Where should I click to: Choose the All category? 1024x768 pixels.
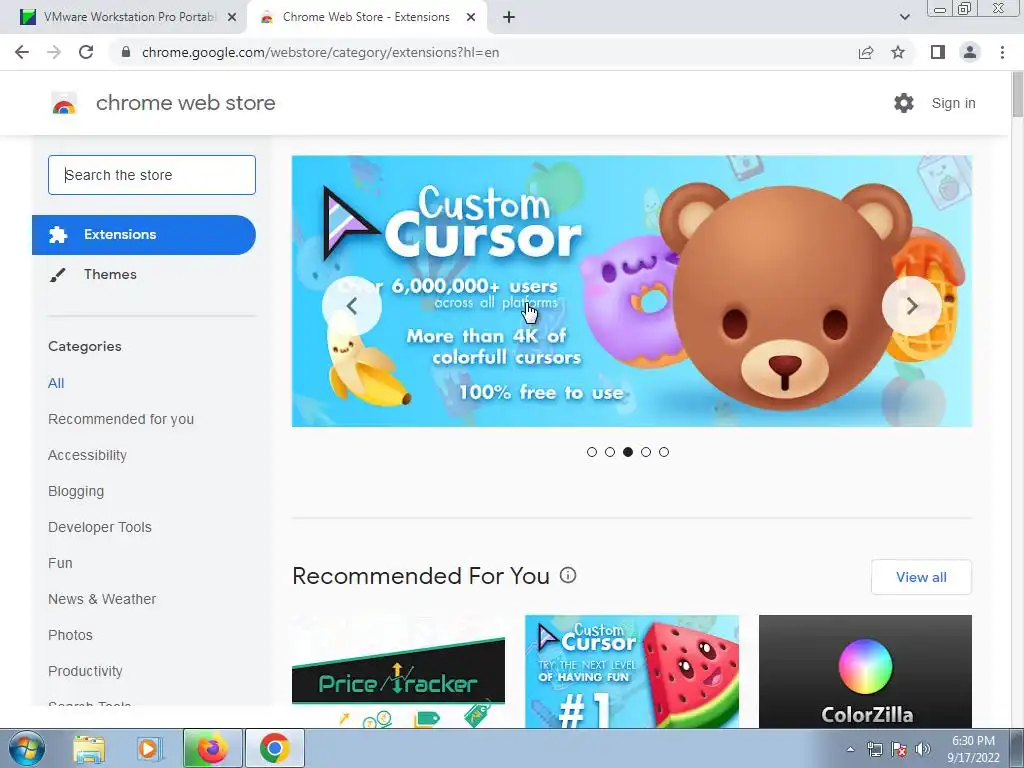(x=56, y=383)
